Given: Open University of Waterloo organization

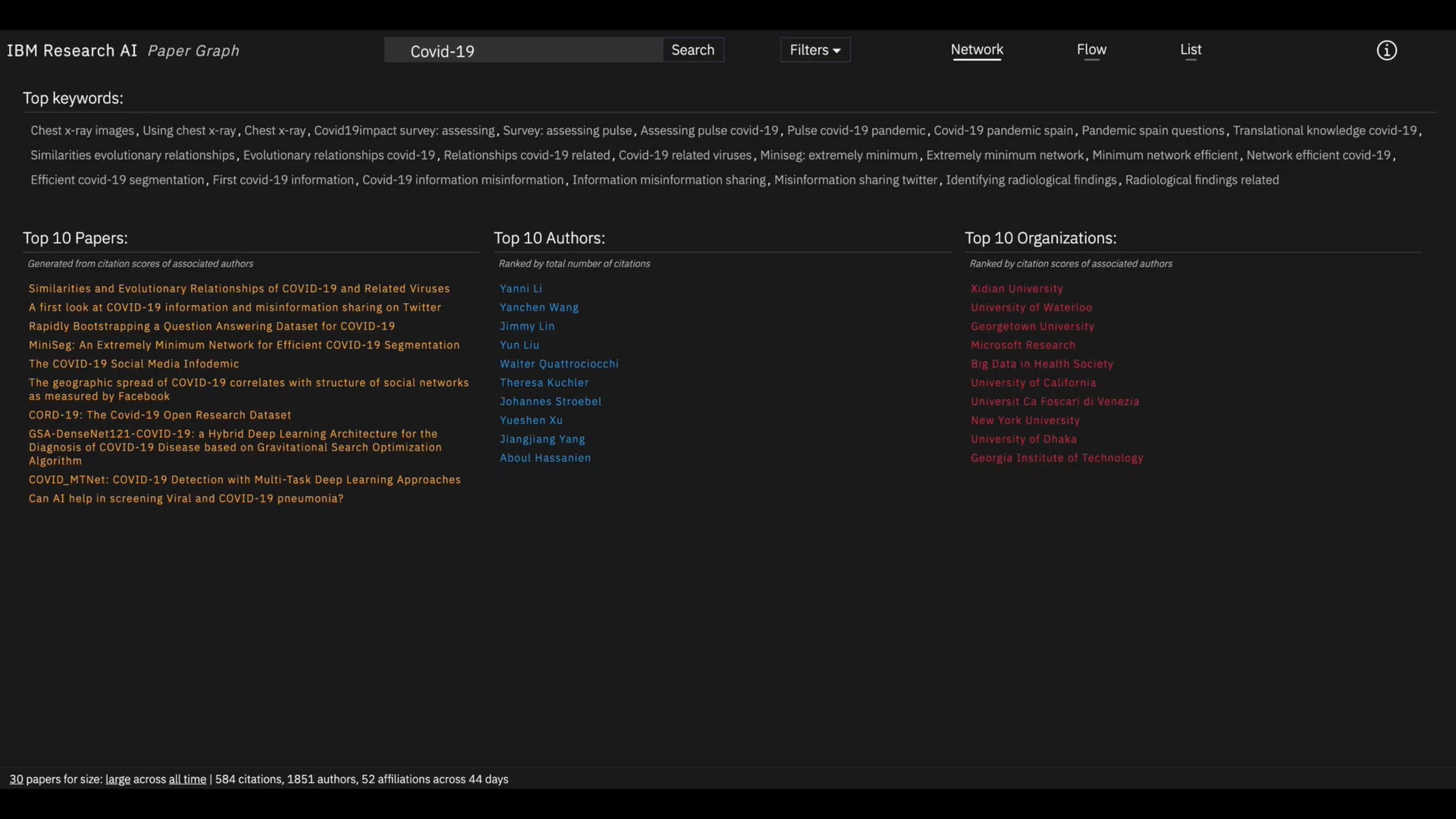Looking at the screenshot, I should click(x=1031, y=307).
